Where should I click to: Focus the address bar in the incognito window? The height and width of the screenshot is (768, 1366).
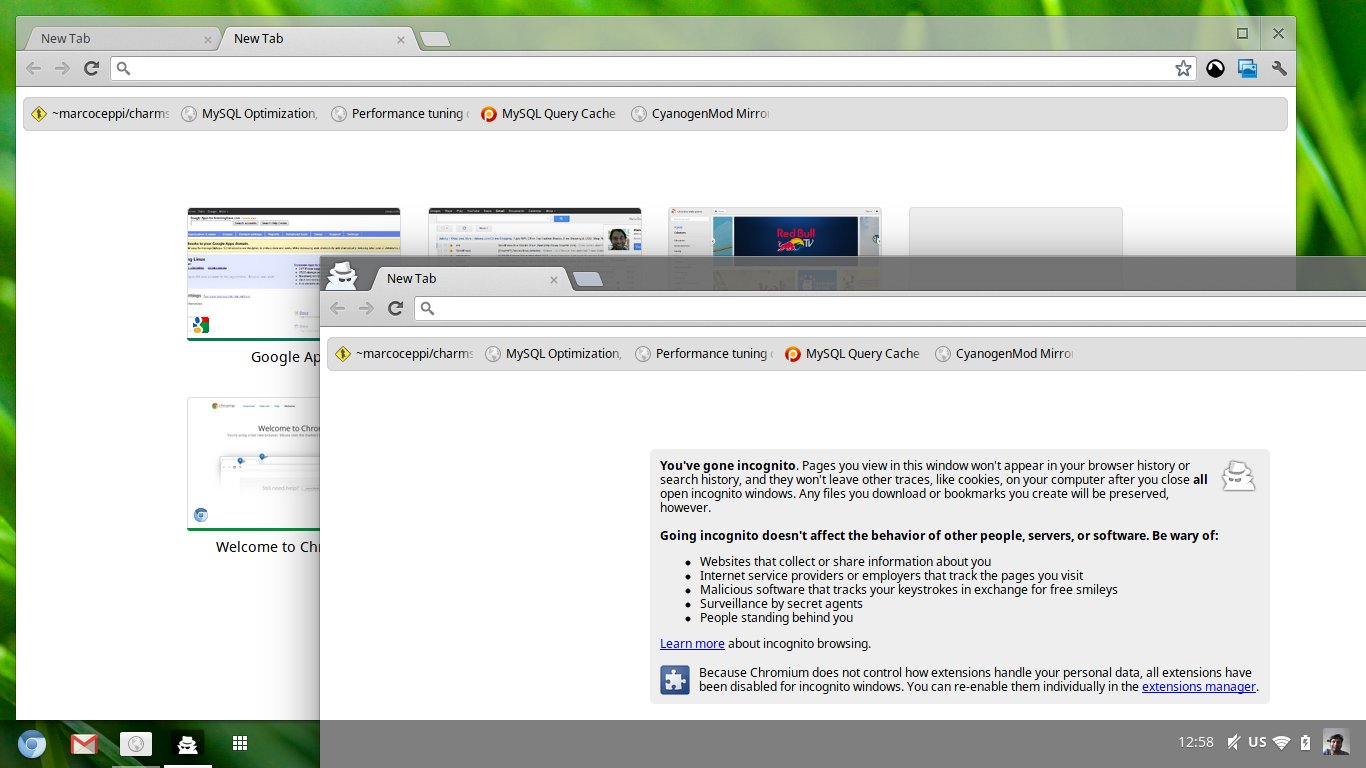point(890,308)
